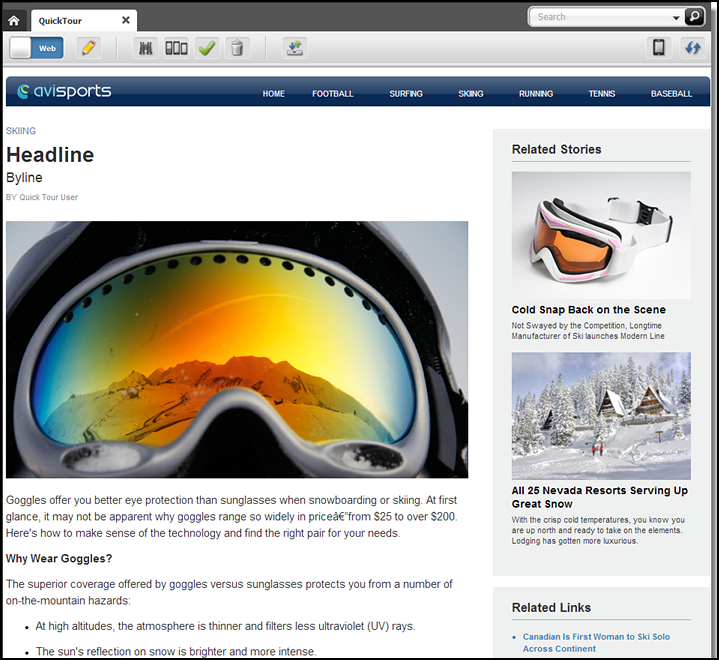The width and height of the screenshot is (719, 660).
Task: Select the Headline text
Action: pos(50,155)
